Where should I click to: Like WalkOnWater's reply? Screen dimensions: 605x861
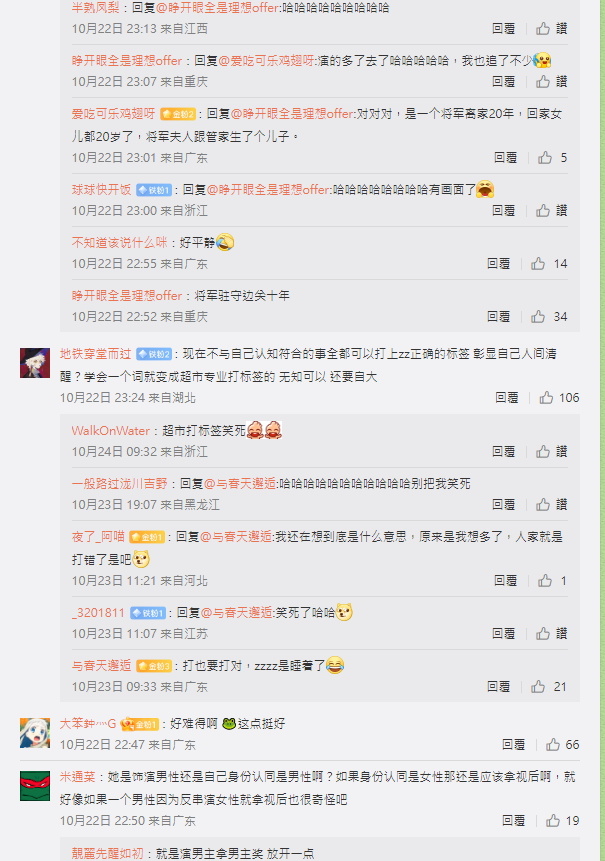tap(543, 451)
